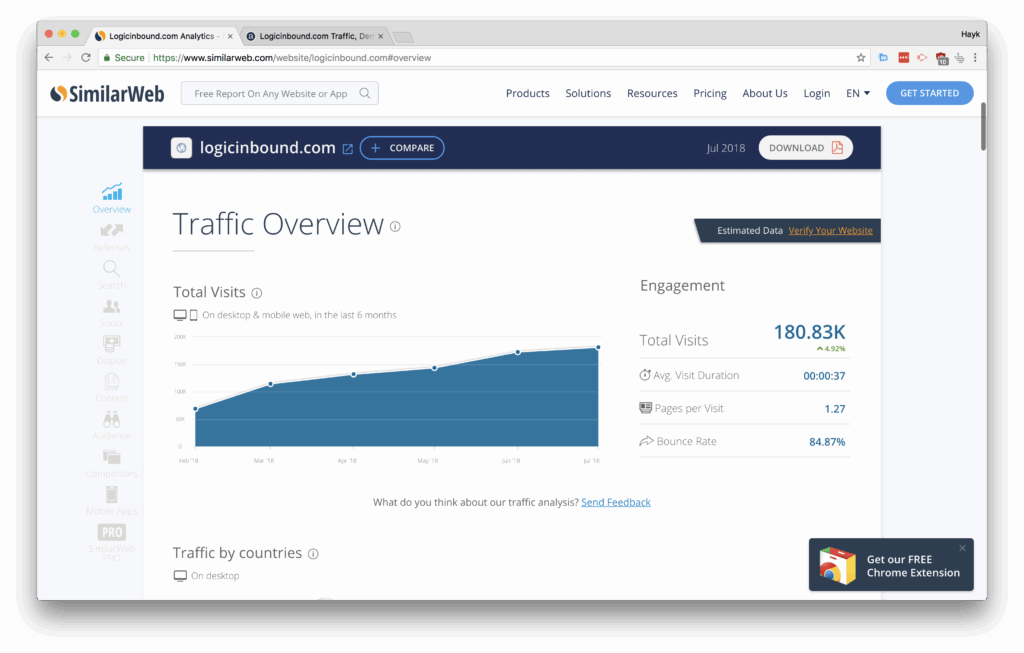1024x653 pixels.
Task: Open the SimilarWeb PRO sidebar item
Action: tap(112, 542)
